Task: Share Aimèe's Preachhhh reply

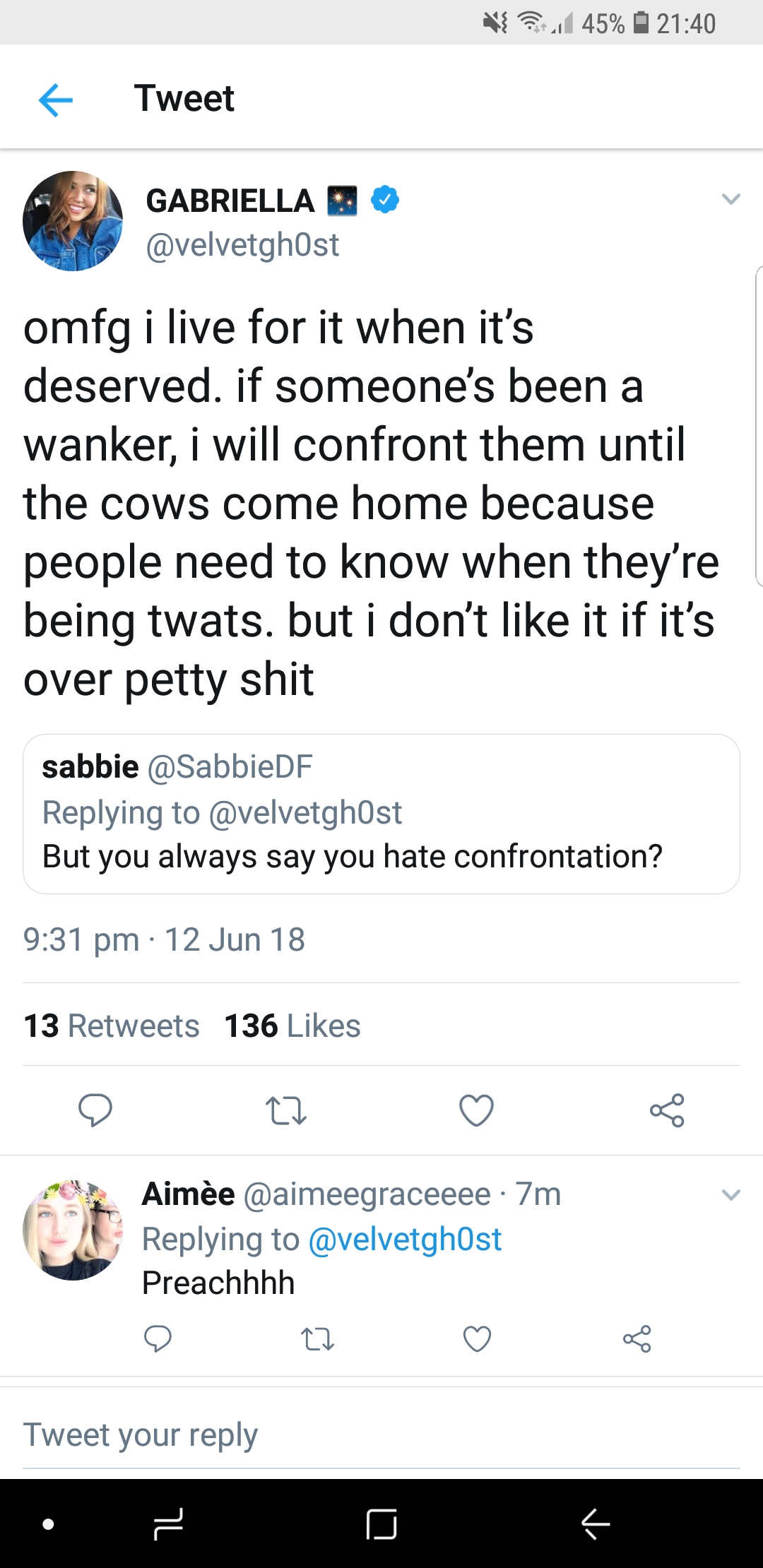Action: (637, 1338)
